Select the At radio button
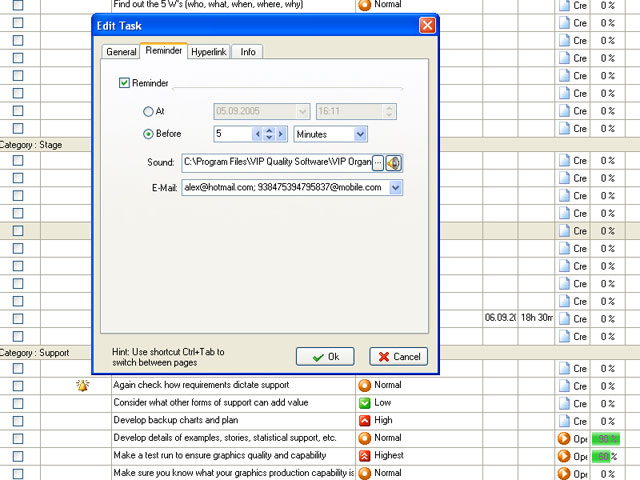Screen dimensions: 640x480 tap(149, 112)
